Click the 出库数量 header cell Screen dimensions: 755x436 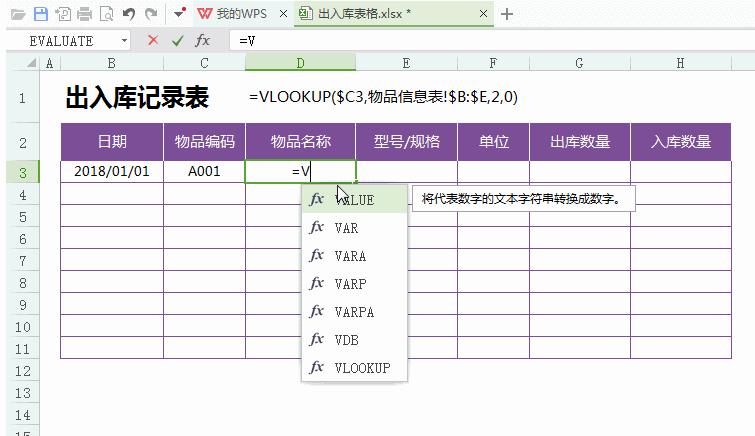[580, 142]
